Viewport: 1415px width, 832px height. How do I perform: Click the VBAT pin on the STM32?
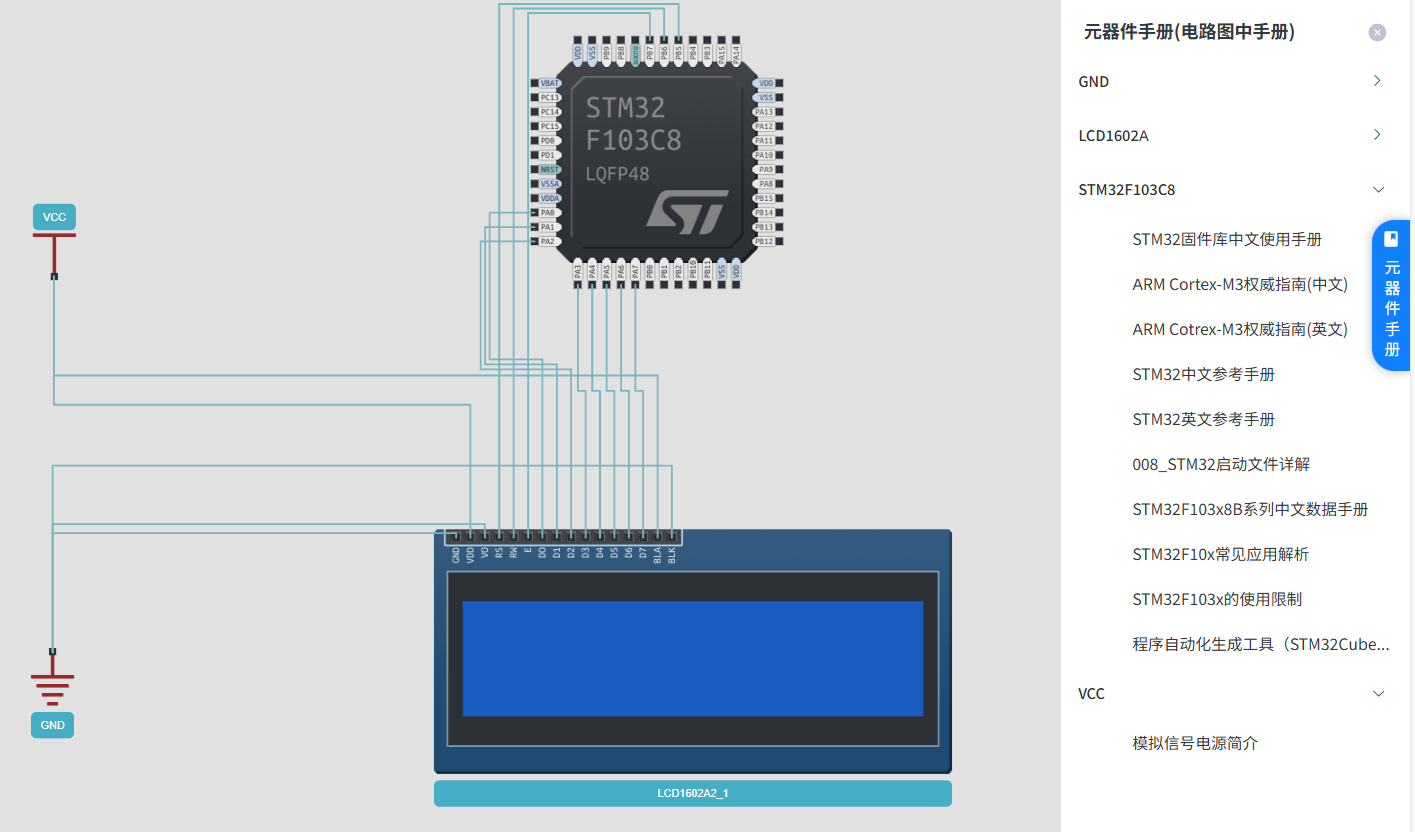[546, 83]
